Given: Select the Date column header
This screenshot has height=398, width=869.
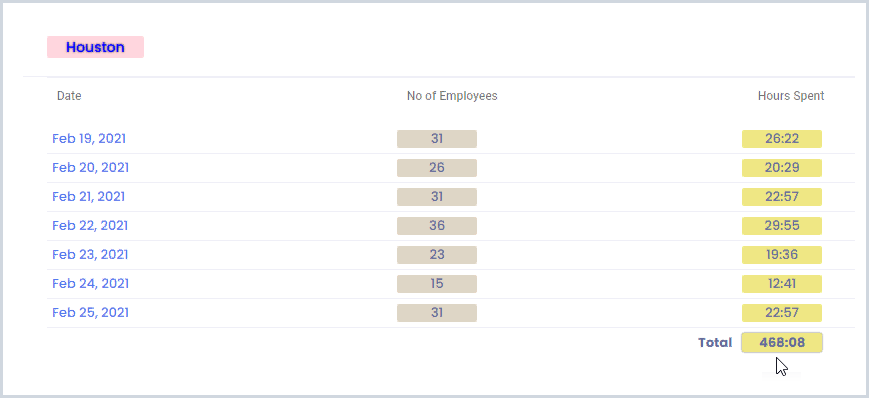Looking at the screenshot, I should point(69,96).
